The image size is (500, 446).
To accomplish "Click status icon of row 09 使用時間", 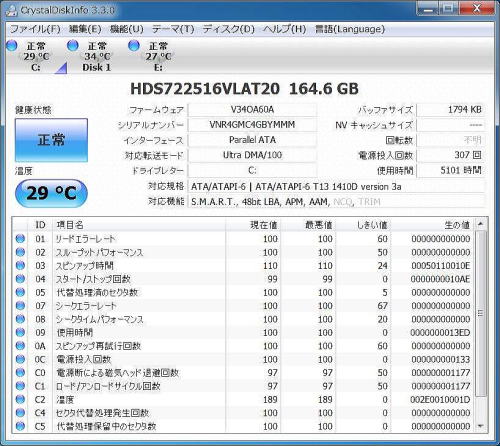I will tap(20, 332).
